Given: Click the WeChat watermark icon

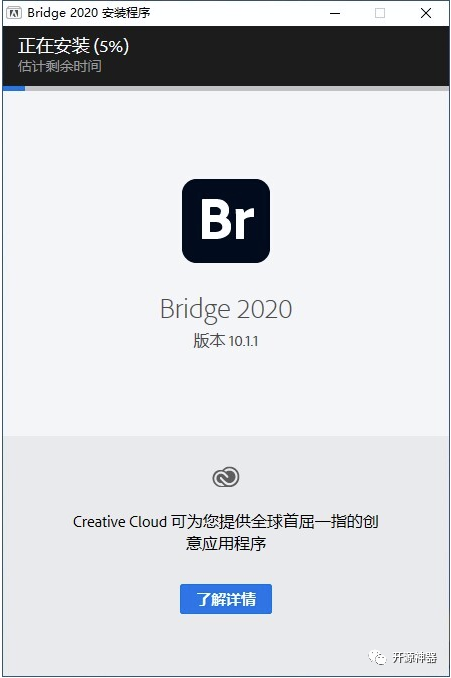Looking at the screenshot, I should click(377, 657).
